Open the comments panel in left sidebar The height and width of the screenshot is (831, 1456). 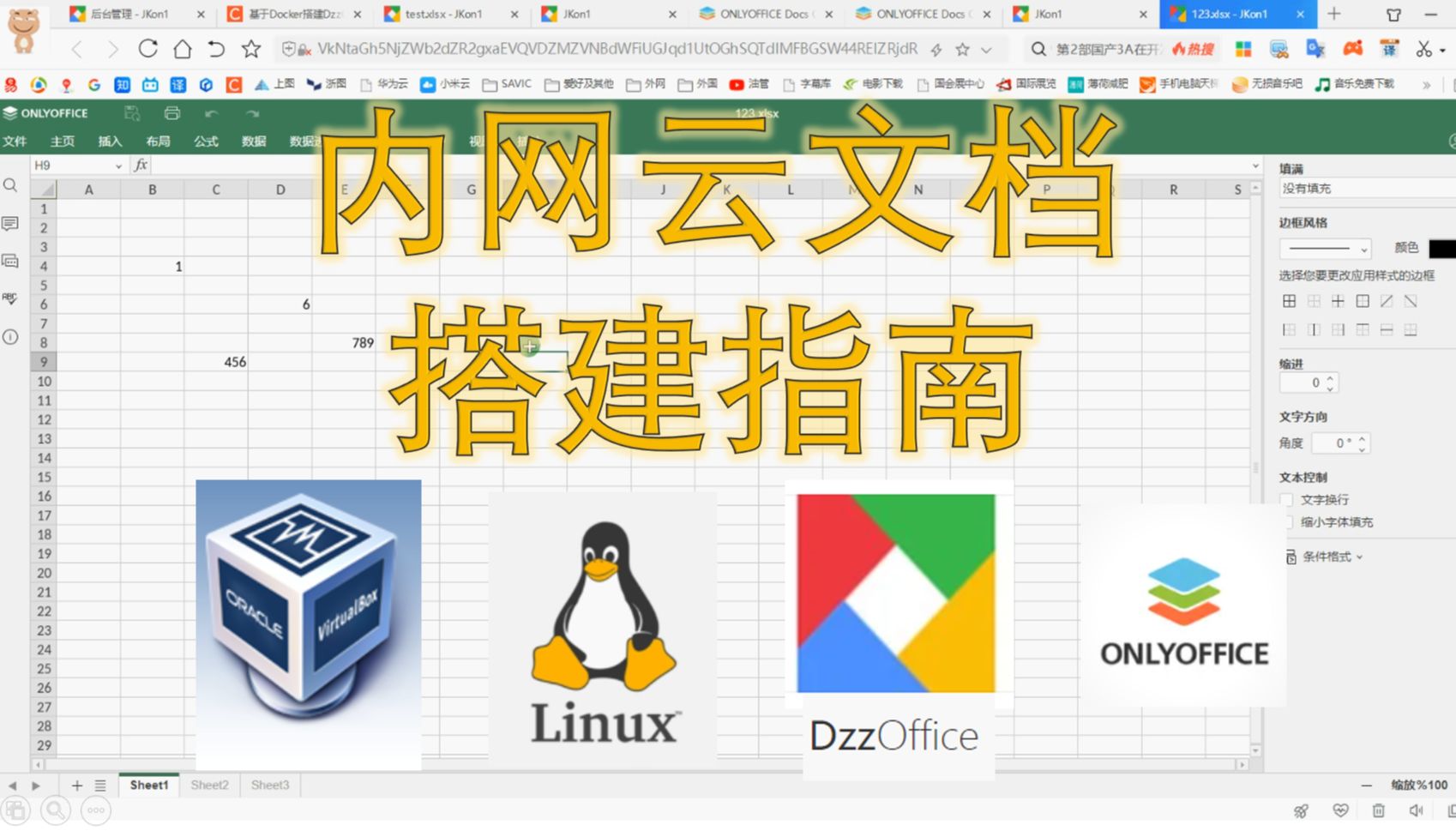click(10, 224)
